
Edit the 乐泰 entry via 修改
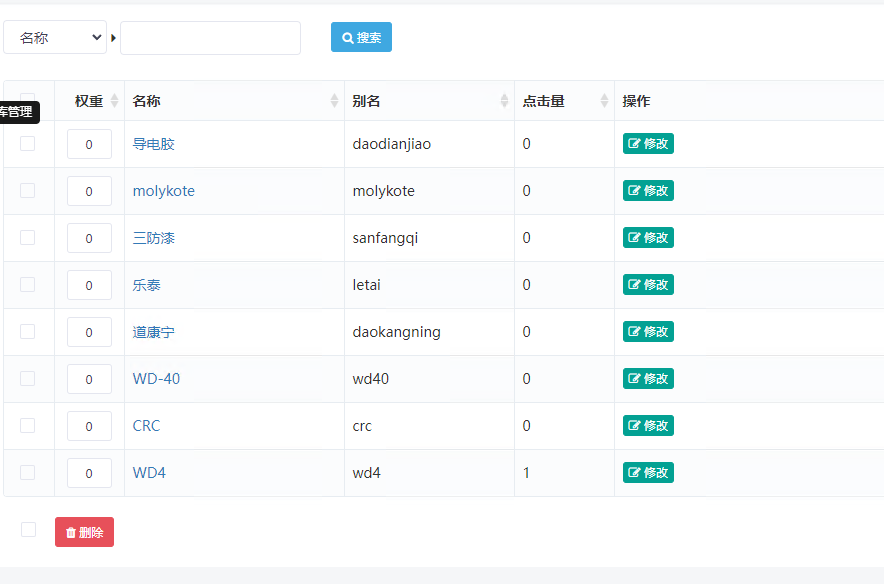648,285
